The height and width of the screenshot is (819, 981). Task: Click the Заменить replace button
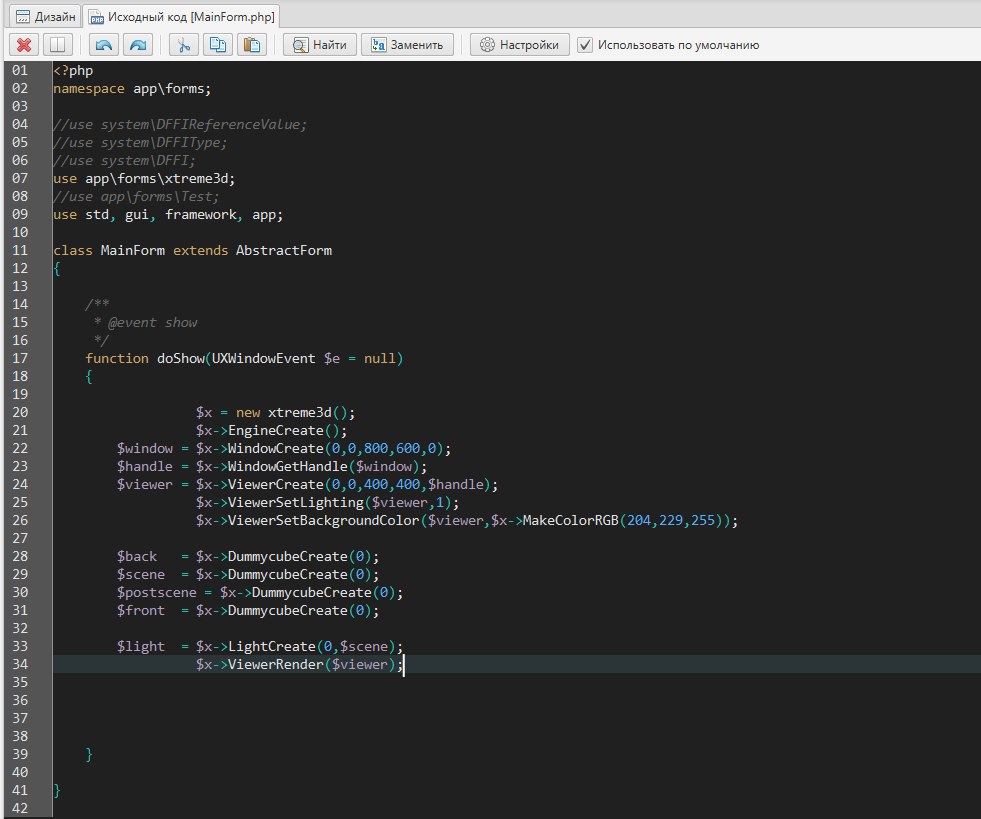[x=407, y=45]
